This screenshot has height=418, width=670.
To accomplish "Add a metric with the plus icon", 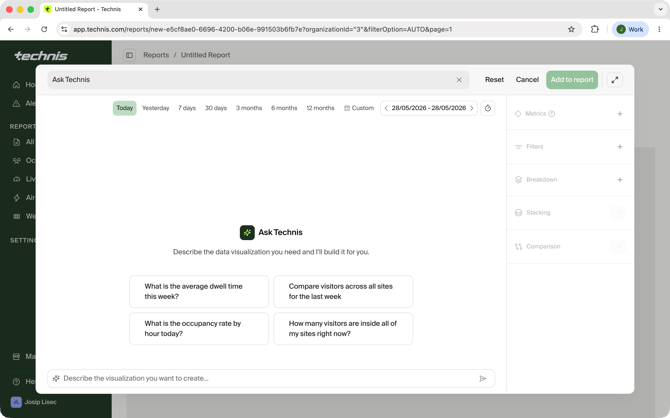I will click(620, 114).
